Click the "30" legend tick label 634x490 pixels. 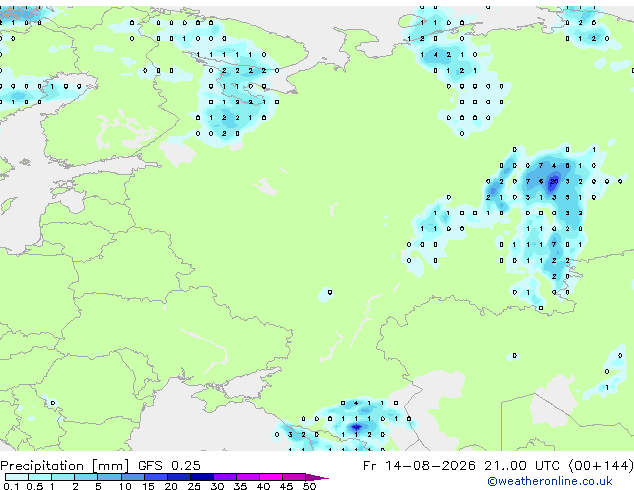[217, 486]
